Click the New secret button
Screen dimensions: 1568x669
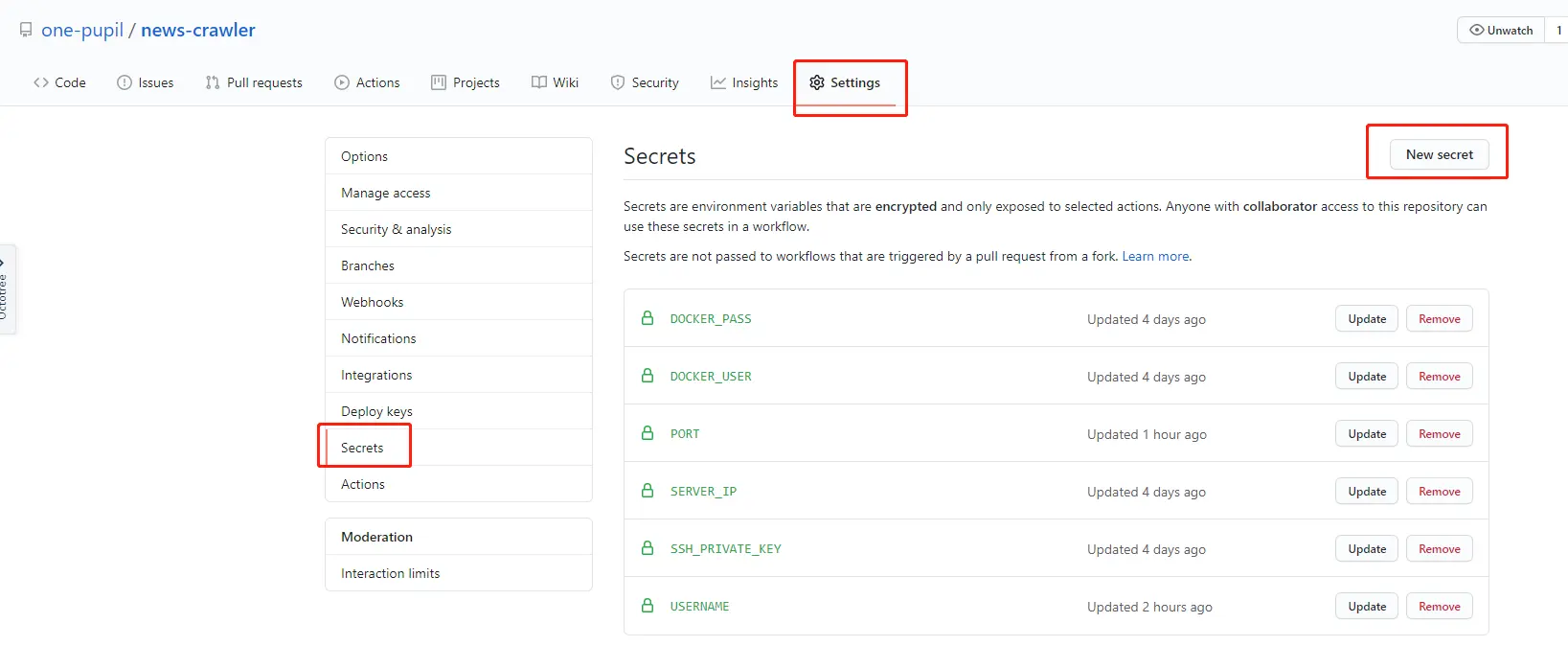coord(1440,154)
